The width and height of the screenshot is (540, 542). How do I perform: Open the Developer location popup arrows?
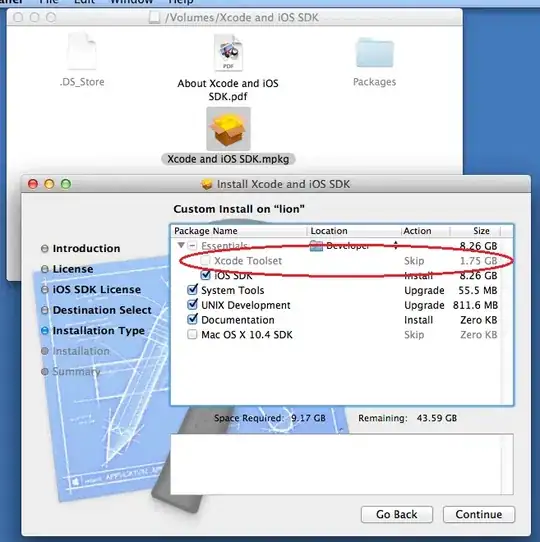tap(395, 245)
